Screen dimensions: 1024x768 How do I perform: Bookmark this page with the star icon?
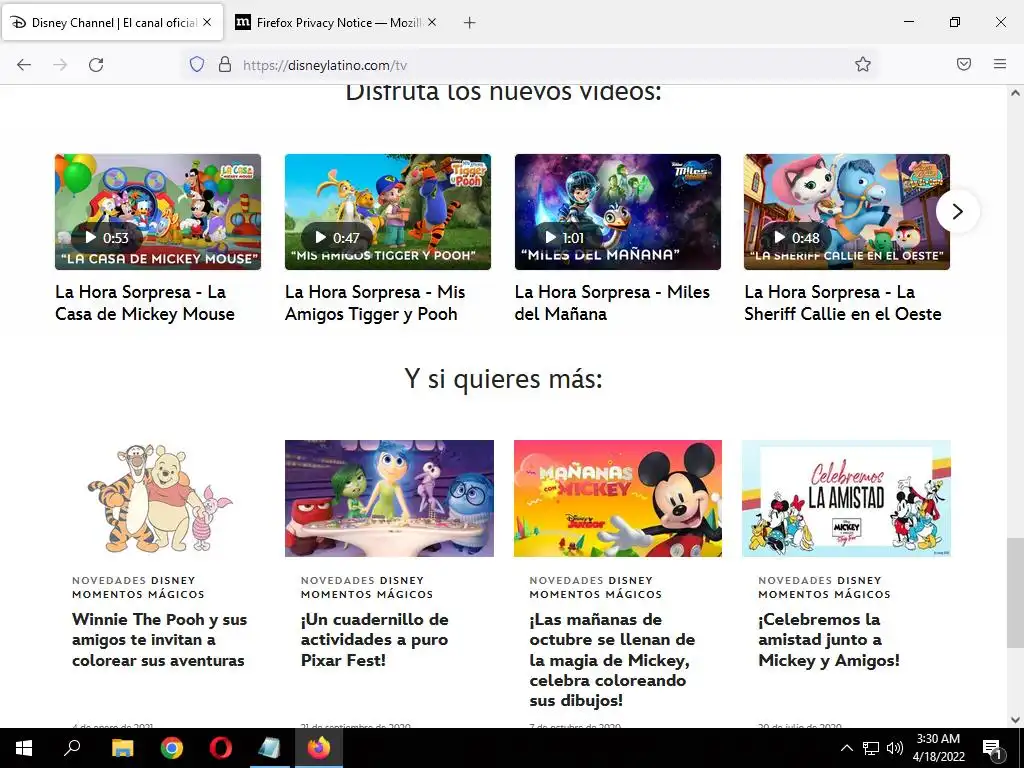863,65
